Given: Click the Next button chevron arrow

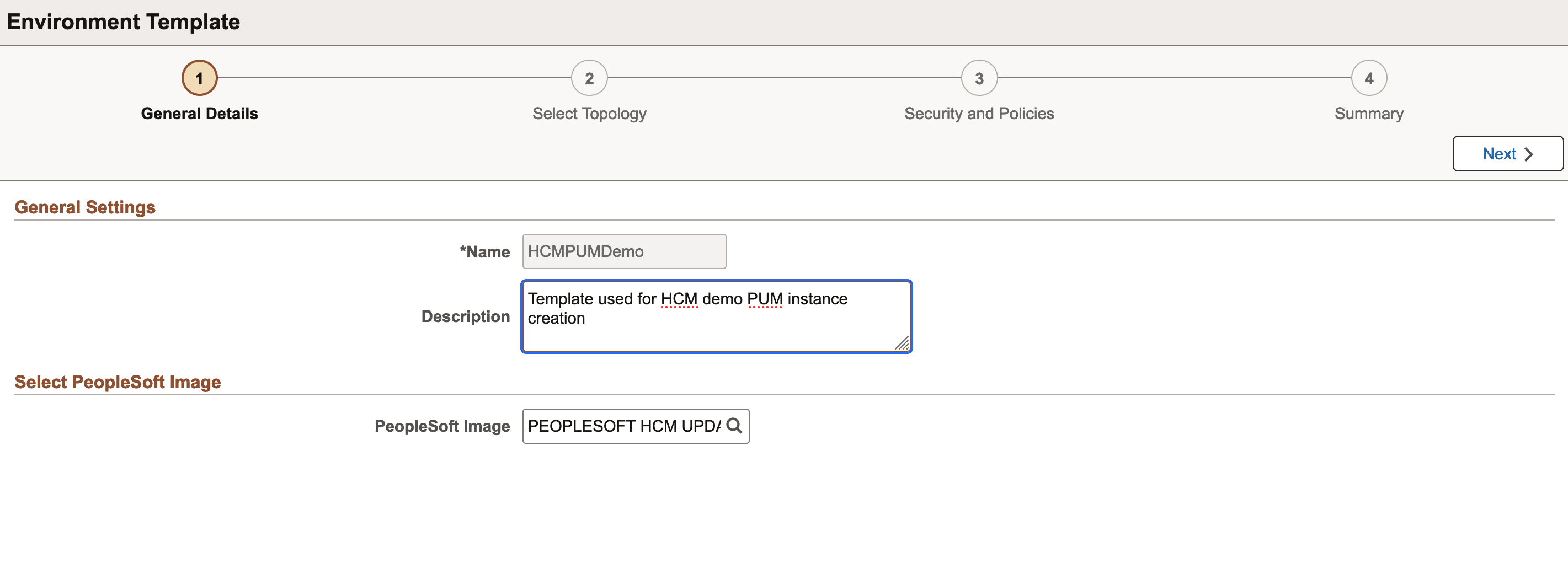Looking at the screenshot, I should (x=1528, y=154).
